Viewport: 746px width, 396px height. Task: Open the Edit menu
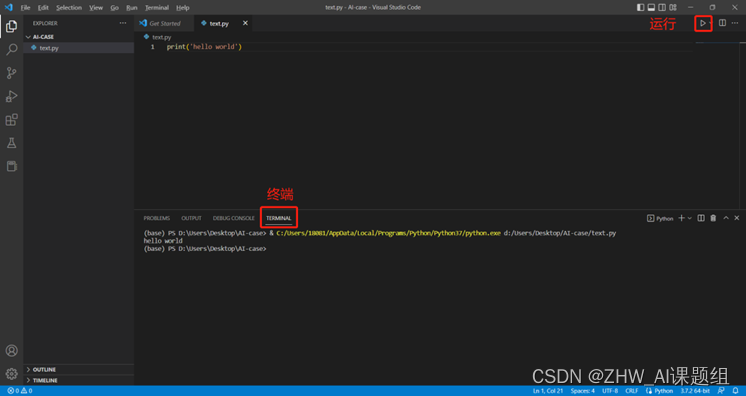click(x=43, y=7)
